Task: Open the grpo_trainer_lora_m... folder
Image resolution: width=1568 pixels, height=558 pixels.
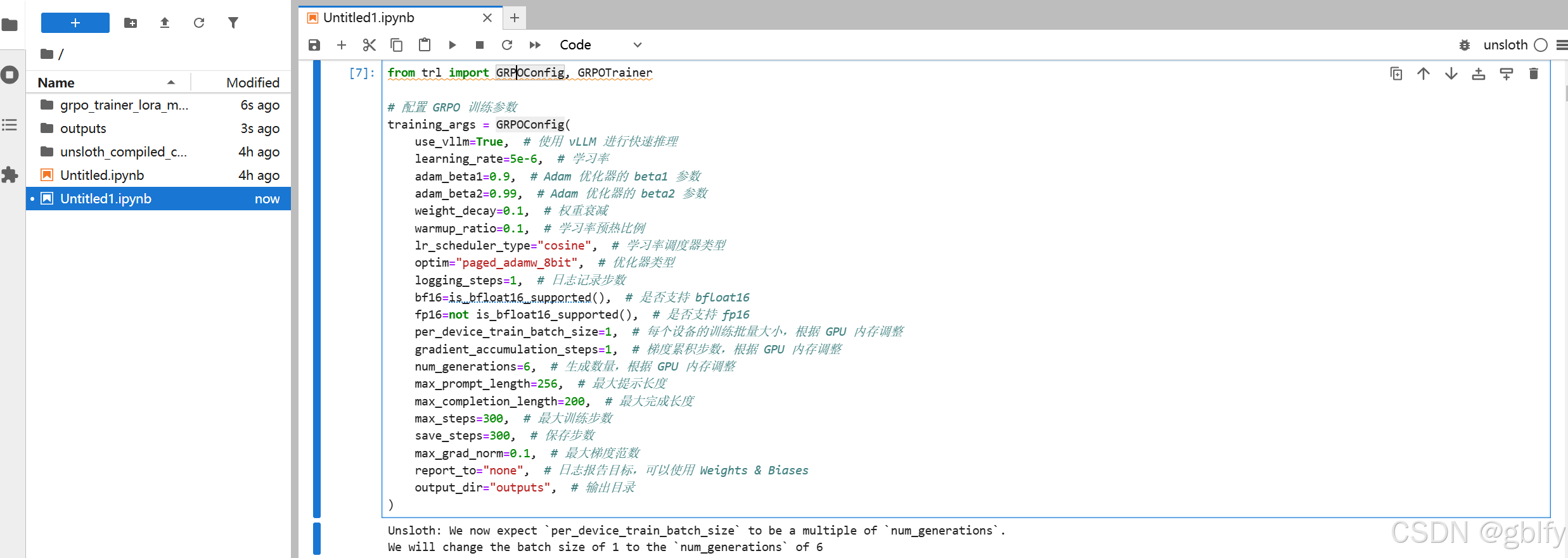Action: pos(158,105)
